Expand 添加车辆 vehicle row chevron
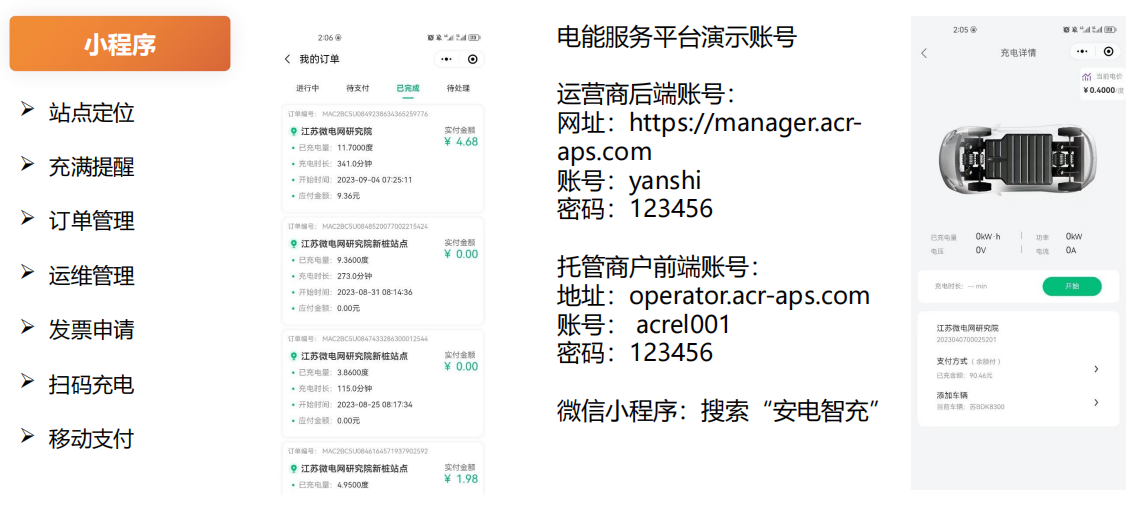 pyautogui.click(x=1095, y=402)
